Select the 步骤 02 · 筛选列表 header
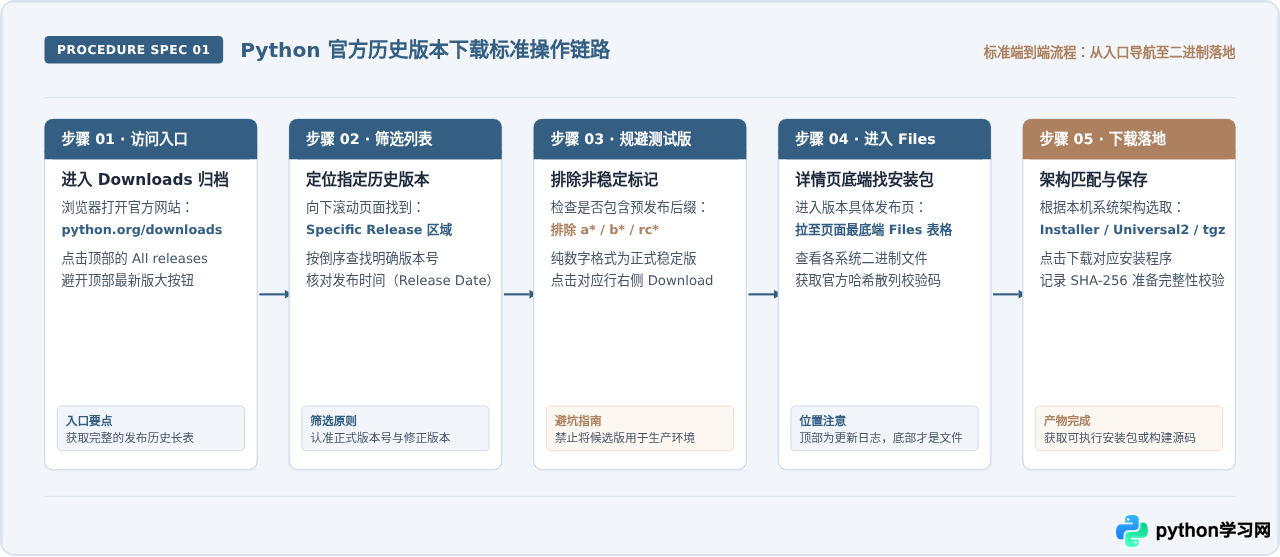Viewport: 1280px width, 557px height. (395, 139)
